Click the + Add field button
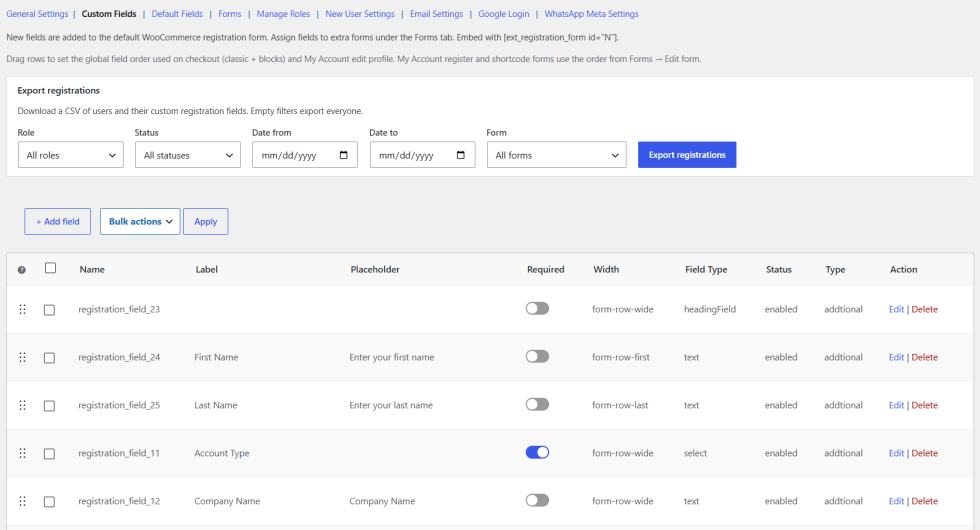Screen dimensions: 980x530 pyautogui.click(x=58, y=221)
